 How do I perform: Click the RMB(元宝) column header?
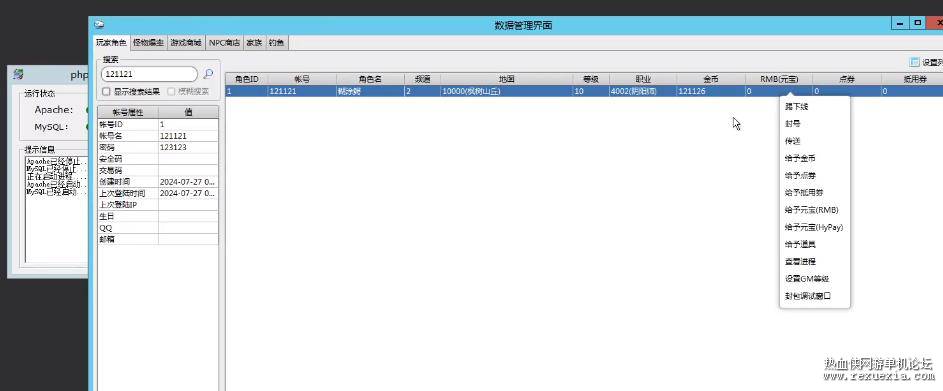pyautogui.click(x=779, y=79)
